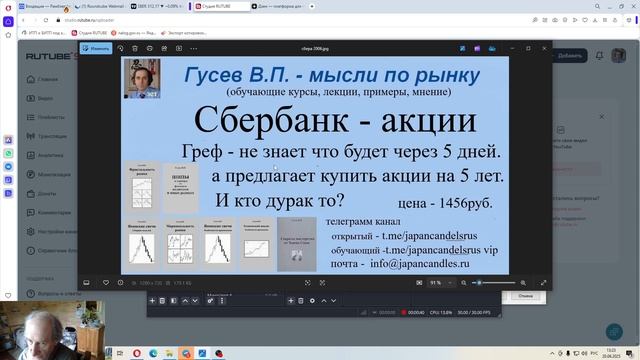Image resolution: width=640 pixels, height=360 pixels.
Task: Open Комментарии in RUTUBE studio sidebar
Action: tap(49, 213)
